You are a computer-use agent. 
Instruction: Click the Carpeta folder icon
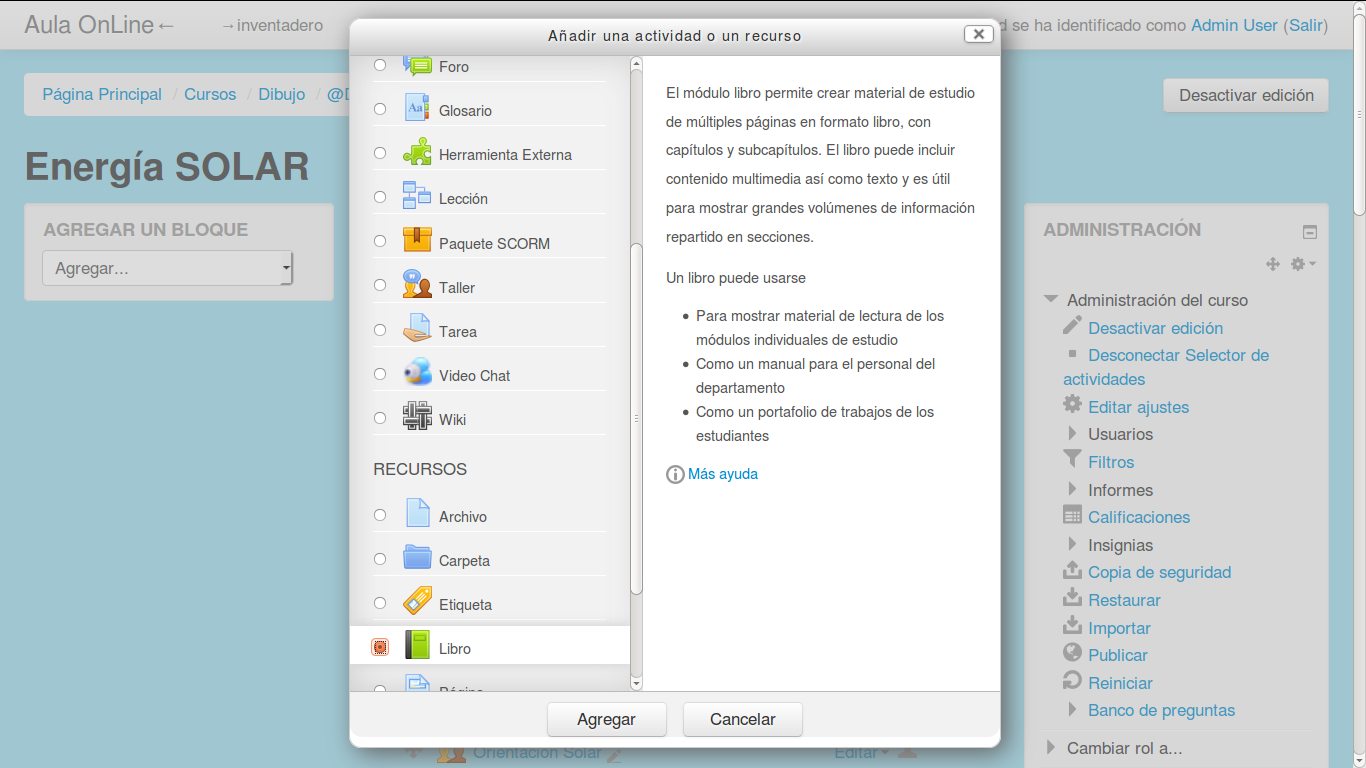(417, 558)
